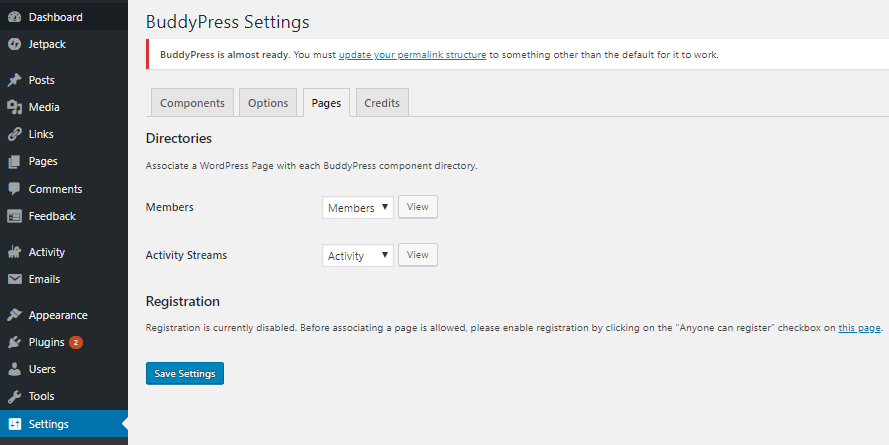Image resolution: width=889 pixels, height=445 pixels.
Task: Click the Users person icon
Action: coord(14,369)
